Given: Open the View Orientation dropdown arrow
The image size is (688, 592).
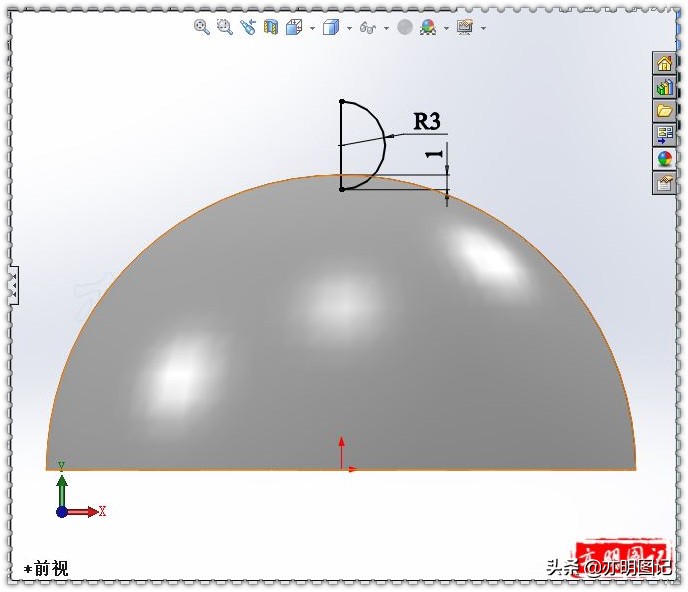Looking at the screenshot, I should [x=312, y=29].
